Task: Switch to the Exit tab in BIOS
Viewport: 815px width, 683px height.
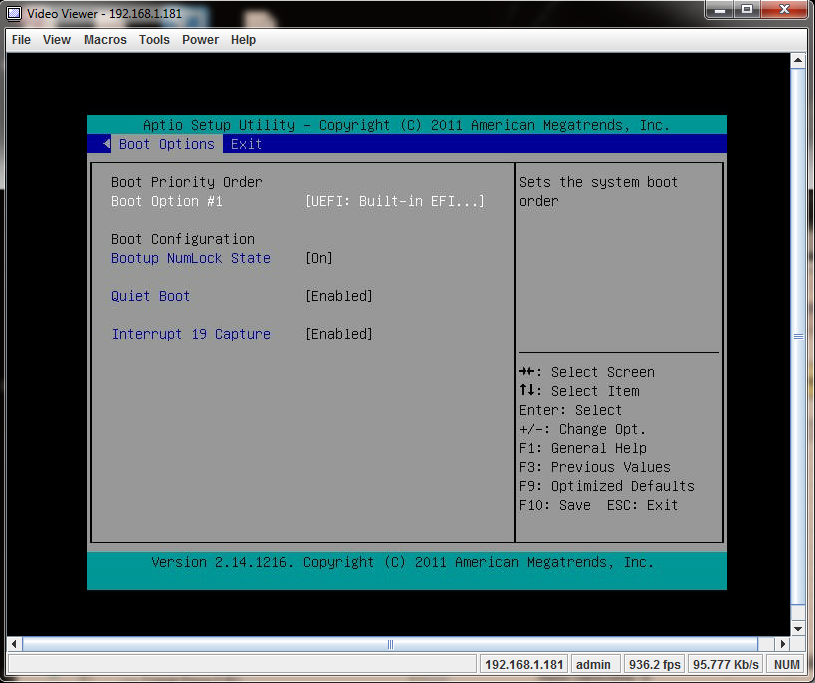Action: [x=246, y=144]
